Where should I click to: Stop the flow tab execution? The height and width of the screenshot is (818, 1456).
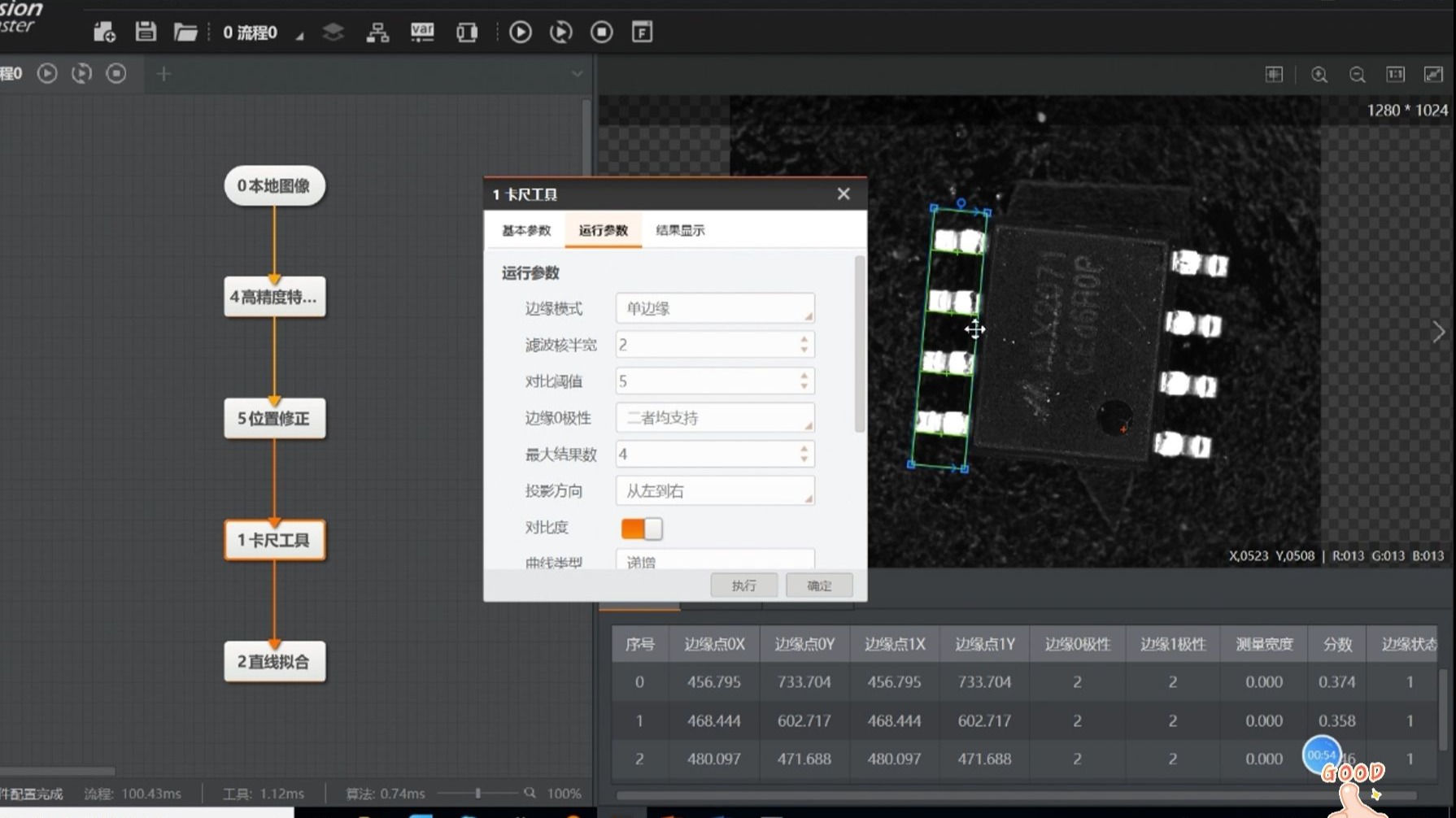[x=116, y=73]
